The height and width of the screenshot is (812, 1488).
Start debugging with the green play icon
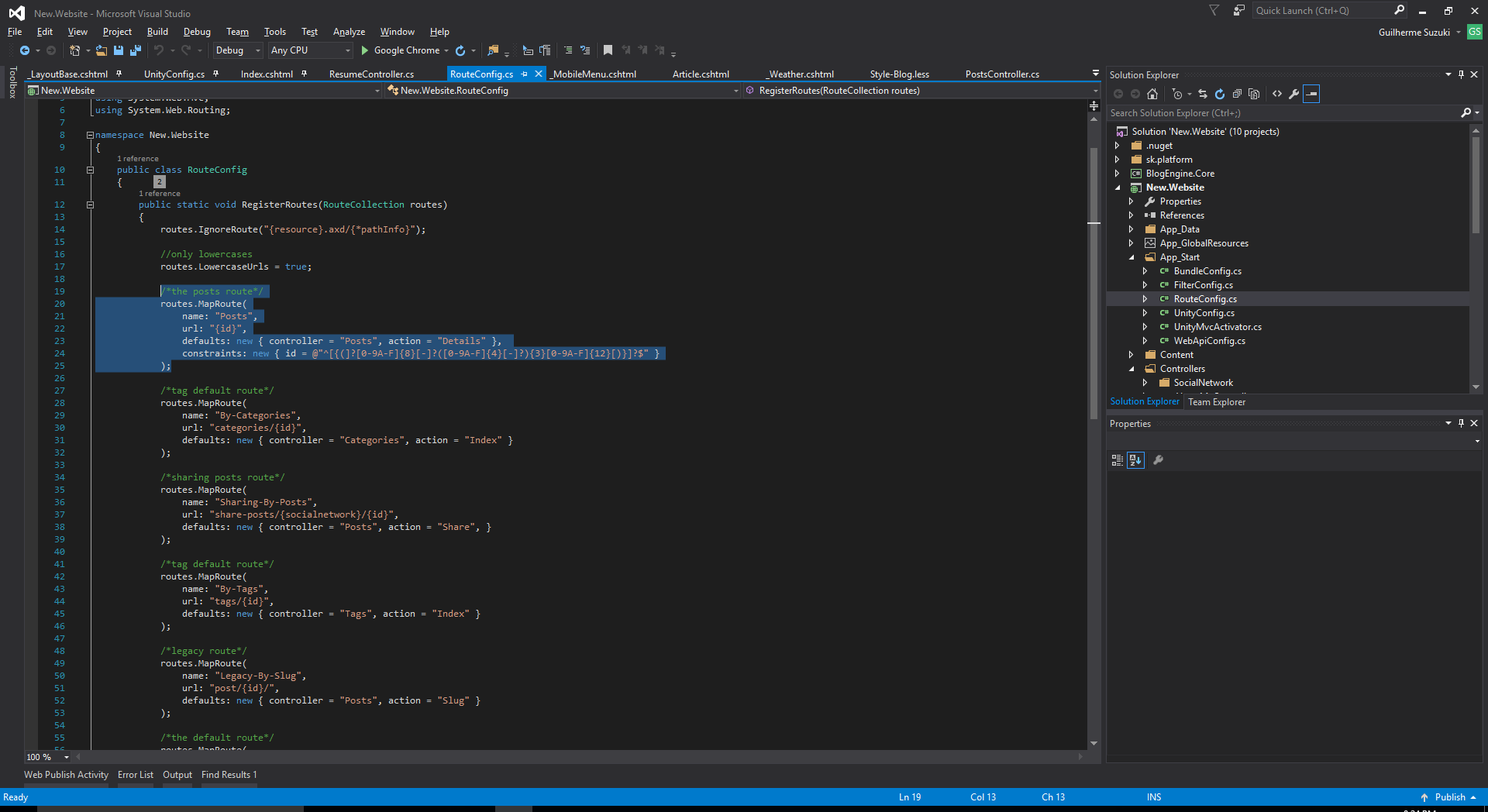pos(364,50)
